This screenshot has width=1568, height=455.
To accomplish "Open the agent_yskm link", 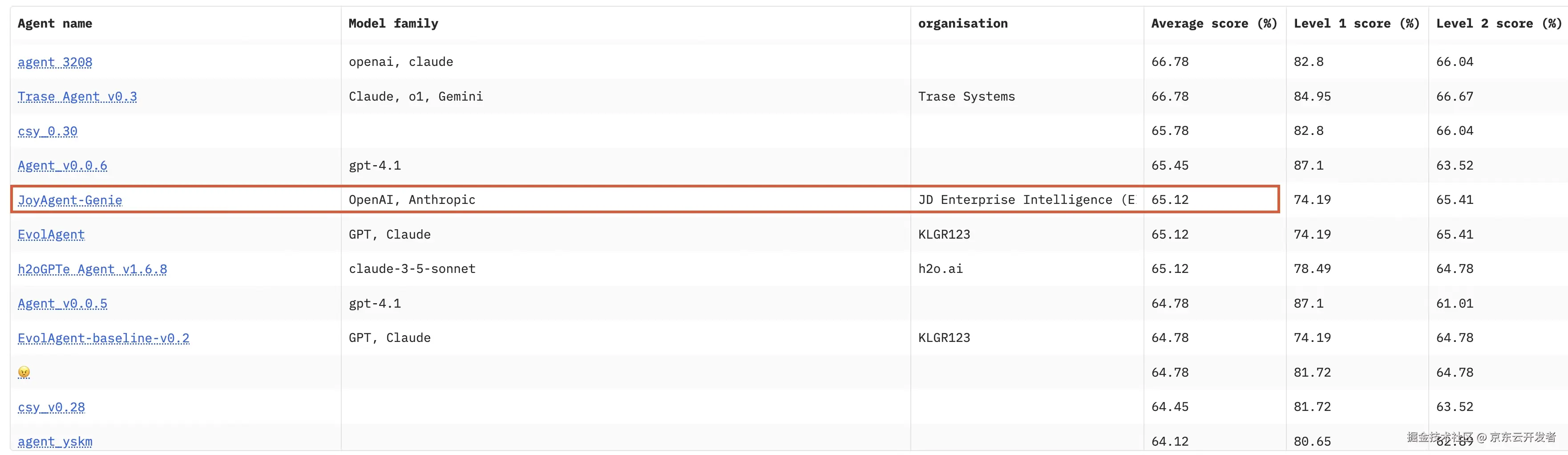I will (x=55, y=442).
